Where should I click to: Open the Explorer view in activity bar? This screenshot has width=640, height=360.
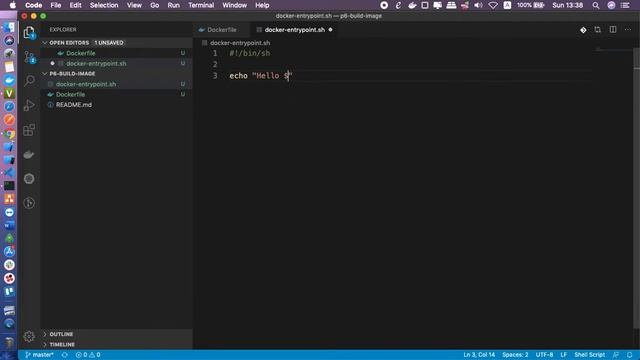tap(29, 32)
